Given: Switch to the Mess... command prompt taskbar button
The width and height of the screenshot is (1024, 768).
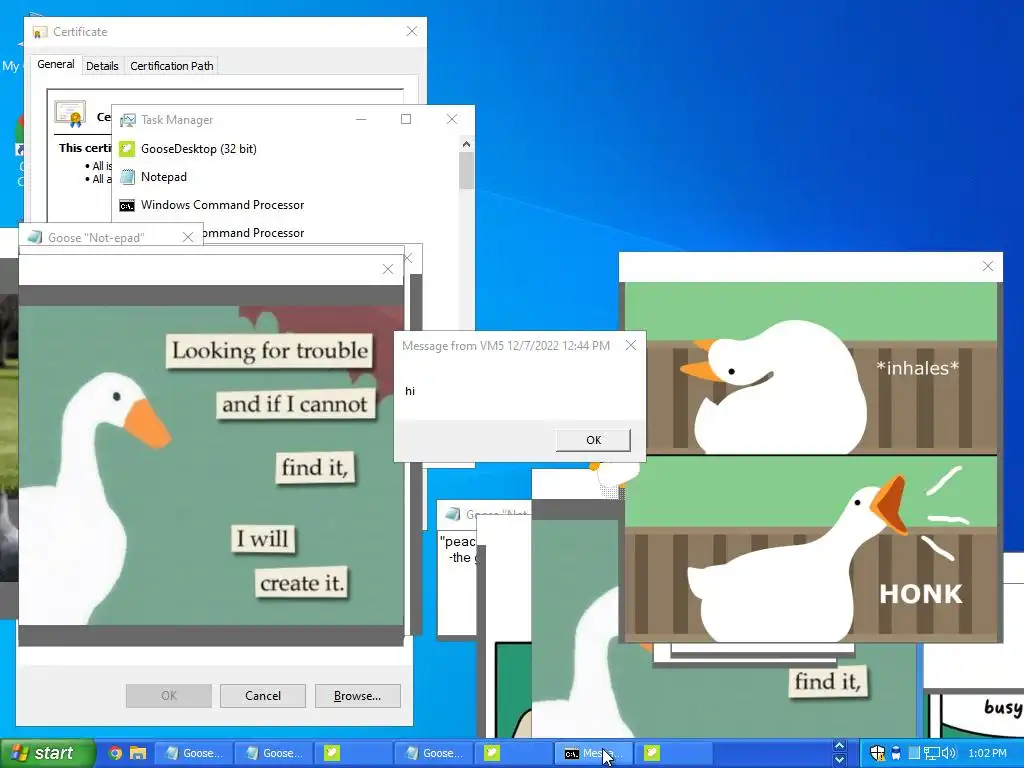Looking at the screenshot, I should click(594, 753).
